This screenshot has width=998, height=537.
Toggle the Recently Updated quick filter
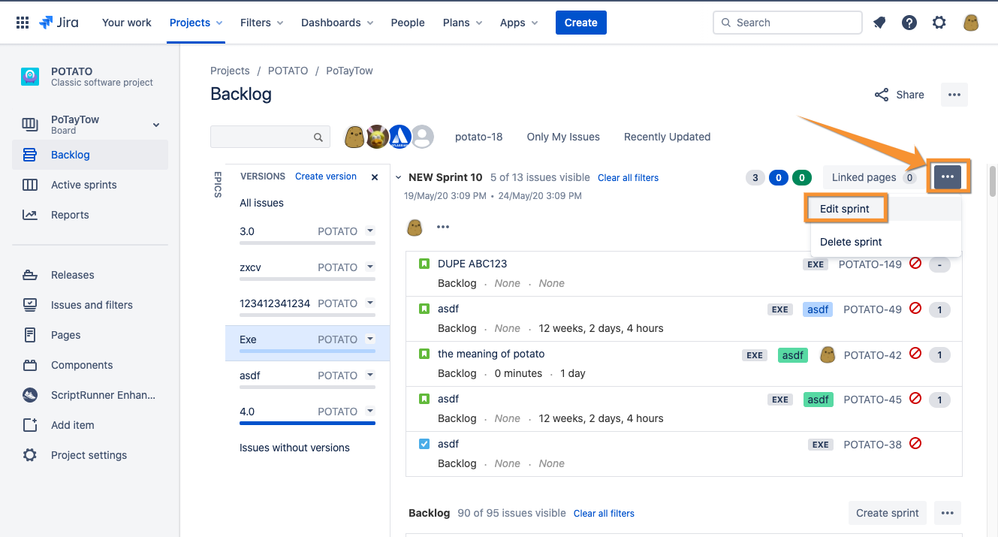click(667, 137)
